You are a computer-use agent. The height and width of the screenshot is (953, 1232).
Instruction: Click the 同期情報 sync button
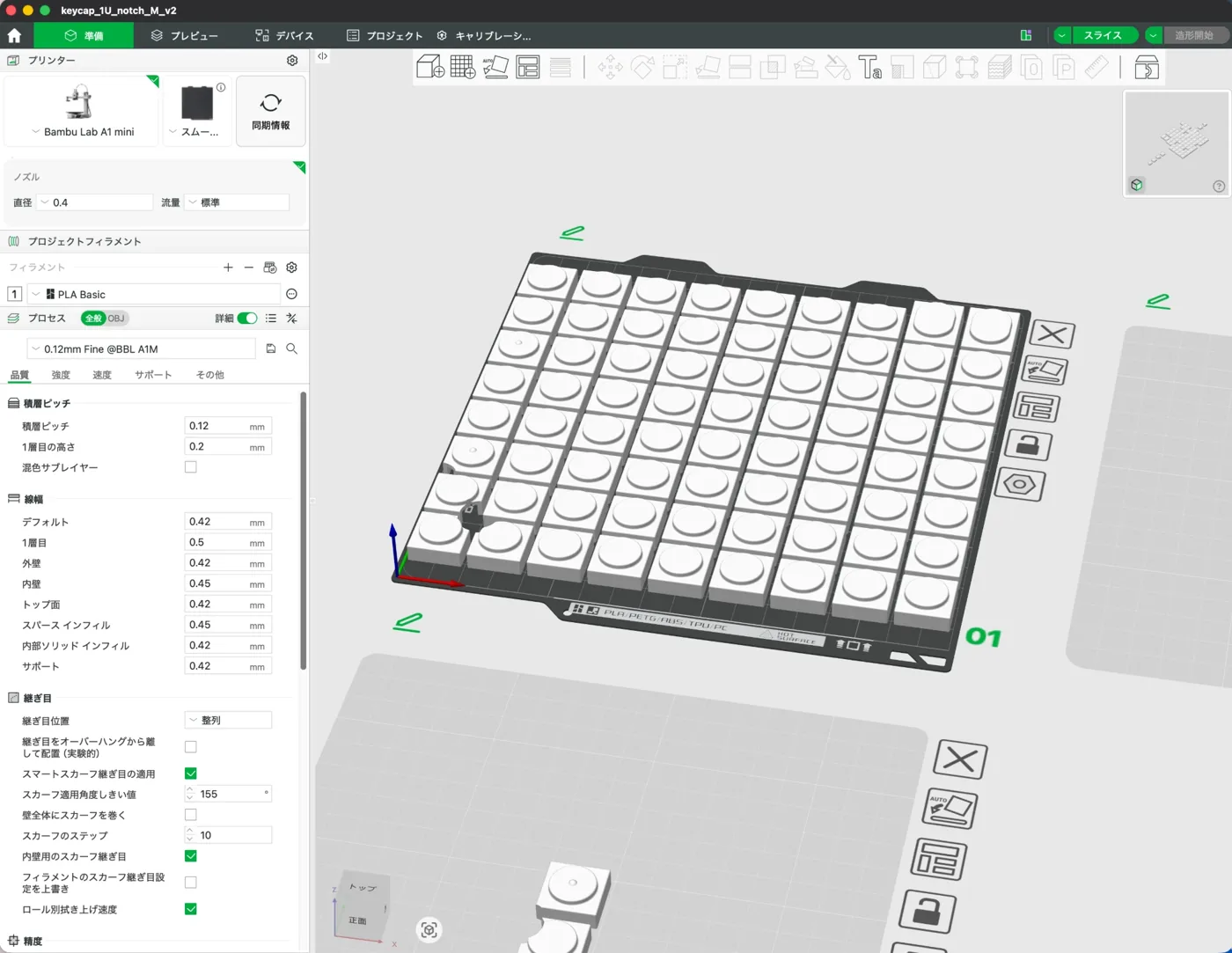271,111
